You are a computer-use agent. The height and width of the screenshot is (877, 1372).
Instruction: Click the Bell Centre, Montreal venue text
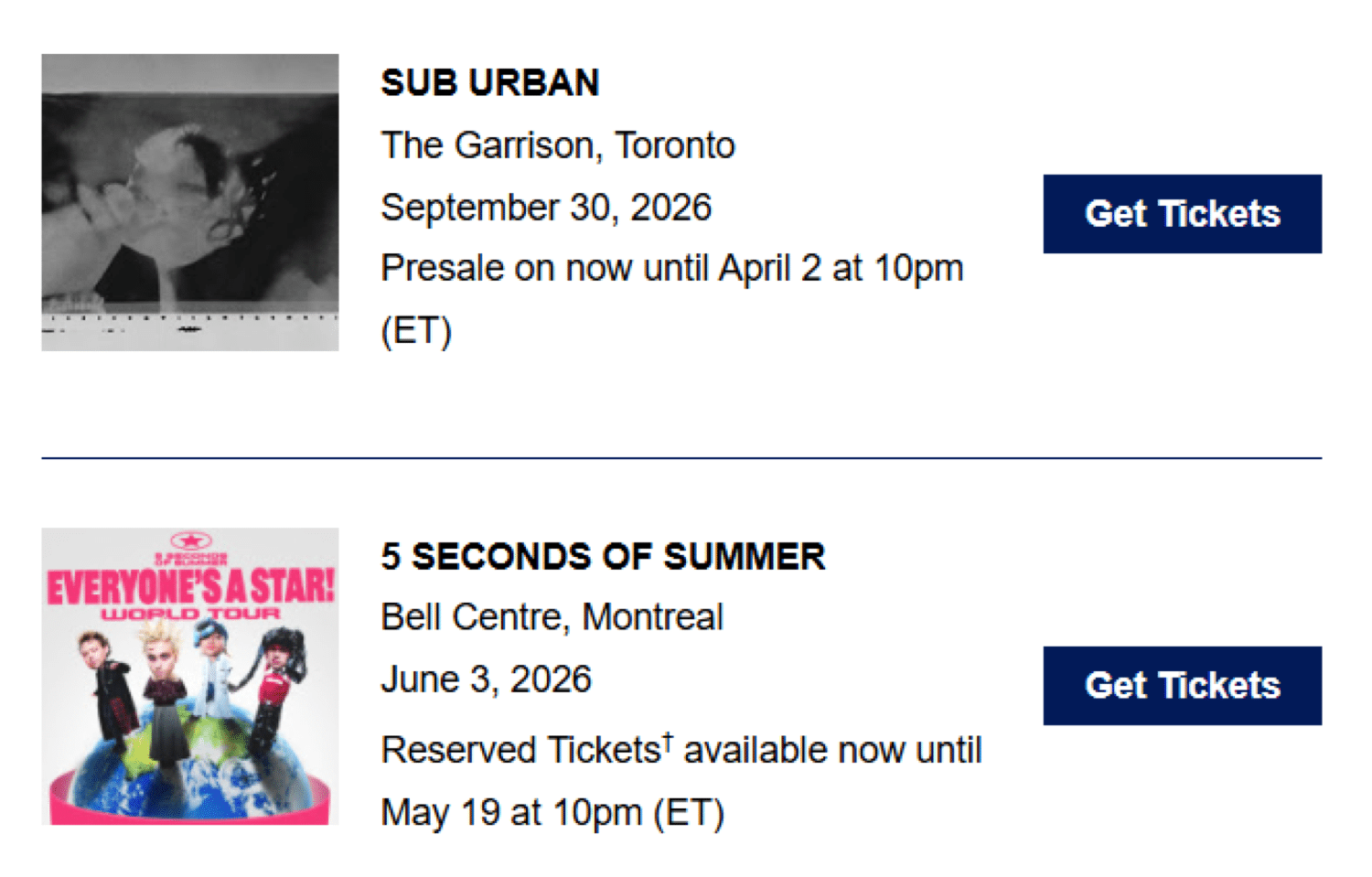click(552, 617)
